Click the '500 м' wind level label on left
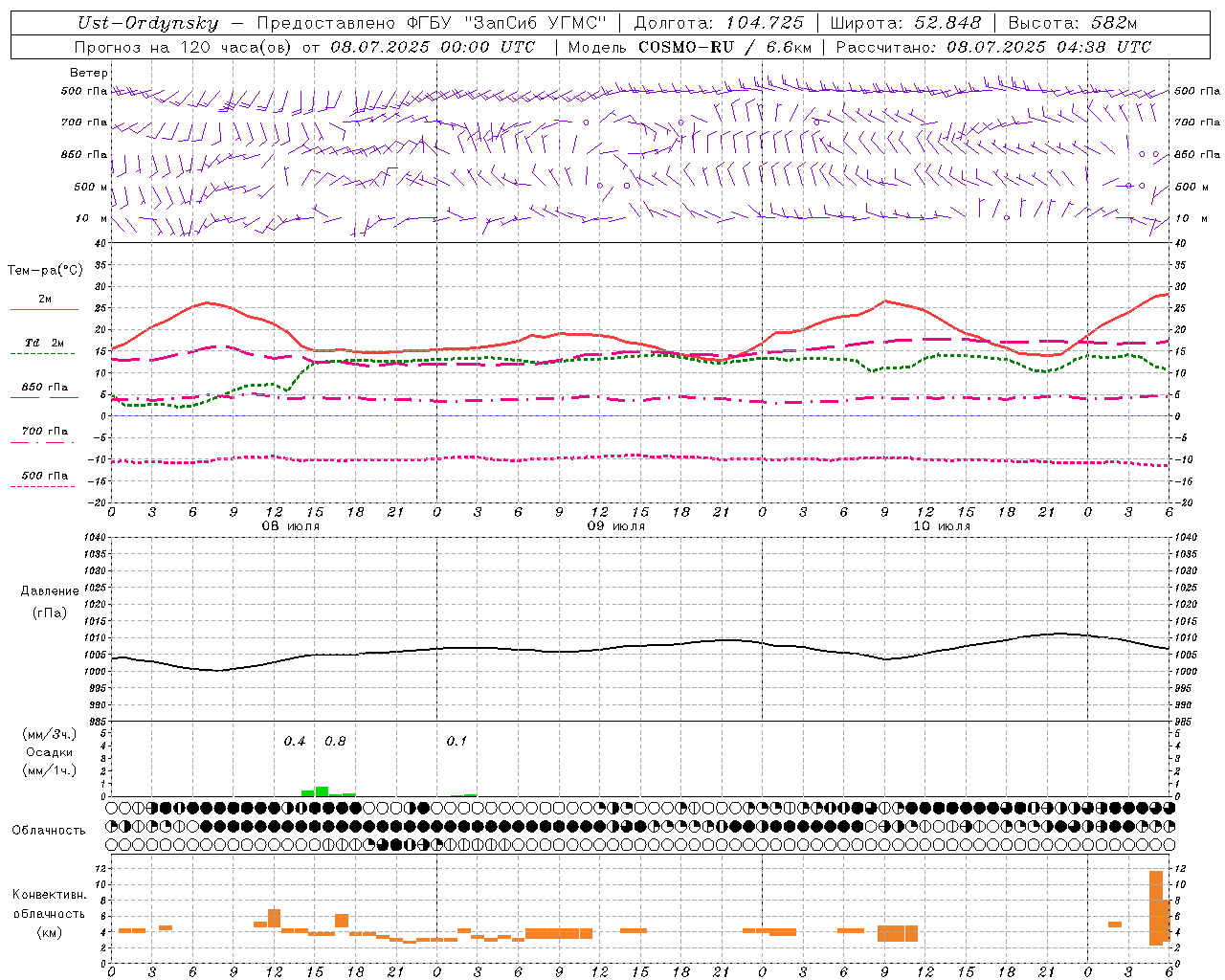This screenshot has height=980, width=1225. (91, 187)
